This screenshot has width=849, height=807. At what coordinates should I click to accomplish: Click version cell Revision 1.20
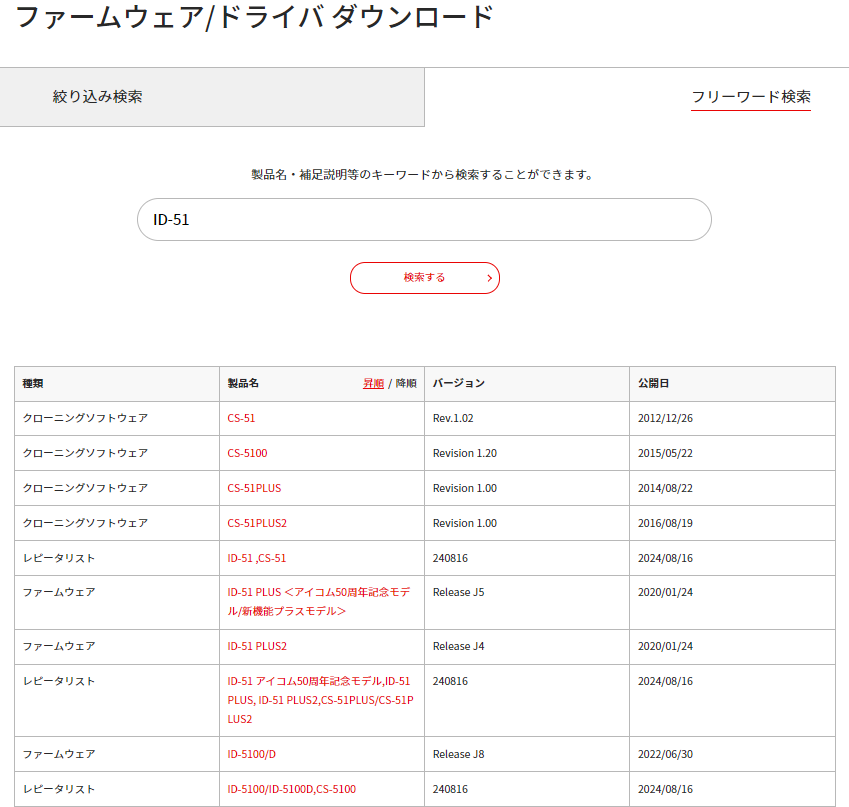(465, 453)
